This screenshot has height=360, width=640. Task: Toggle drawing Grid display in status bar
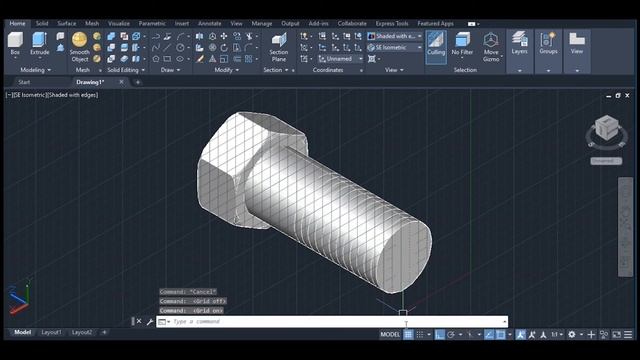click(x=409, y=335)
